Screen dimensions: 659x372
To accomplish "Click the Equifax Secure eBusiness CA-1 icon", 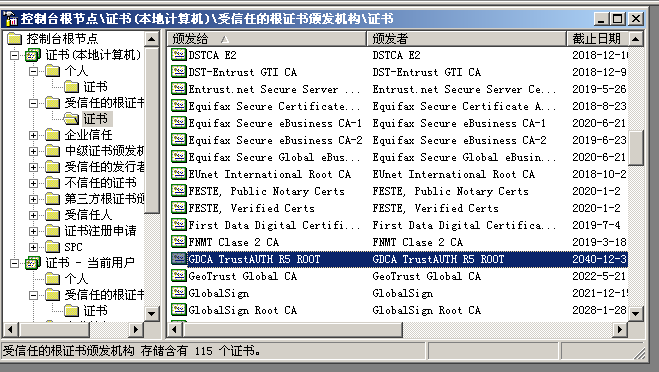I will pyautogui.click(x=179, y=123).
